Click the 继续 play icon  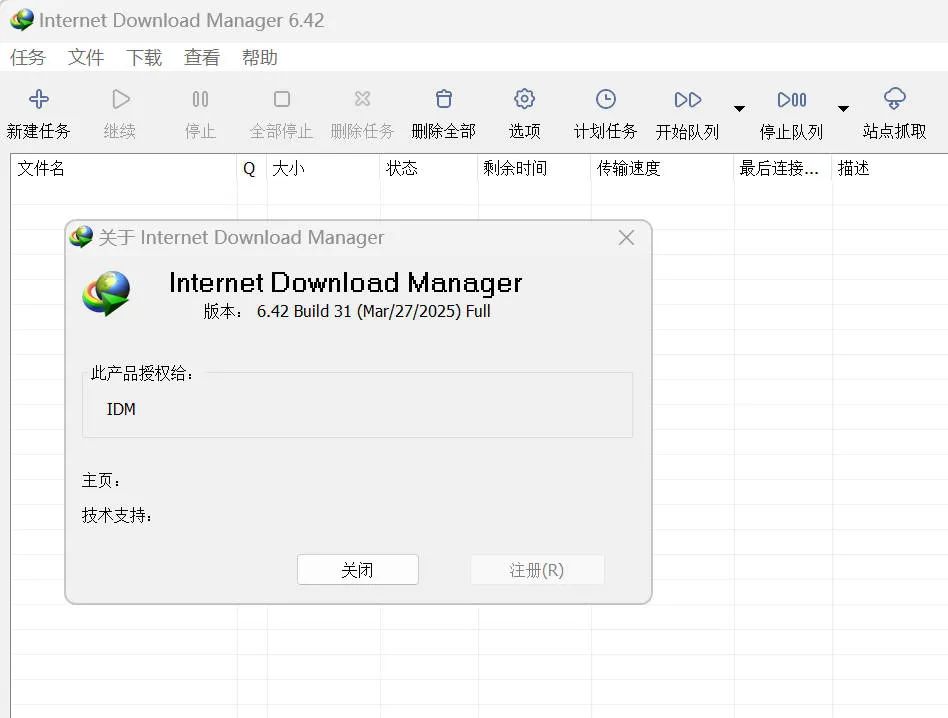pos(120,99)
